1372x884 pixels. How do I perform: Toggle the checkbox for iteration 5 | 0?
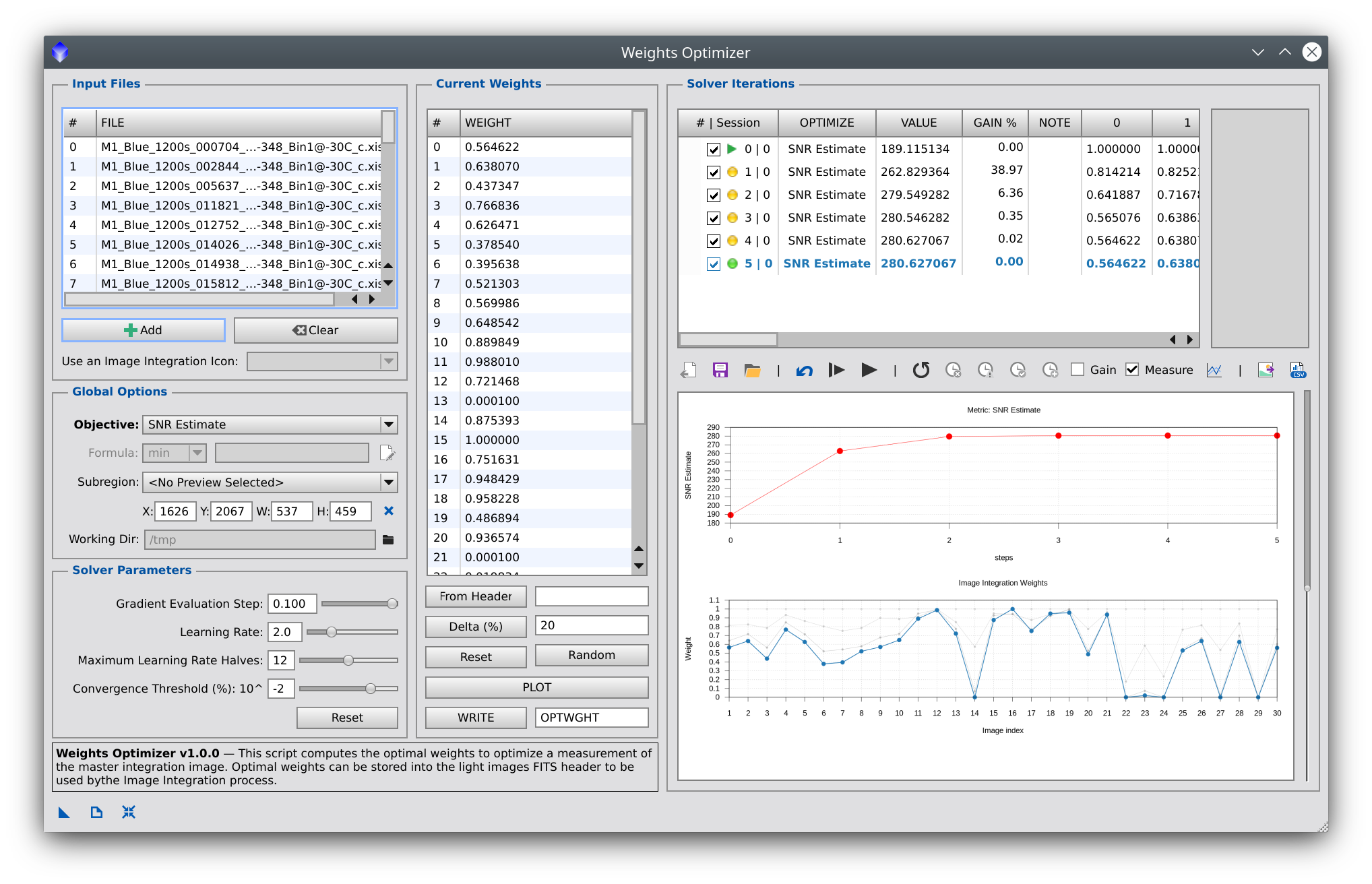tap(714, 264)
